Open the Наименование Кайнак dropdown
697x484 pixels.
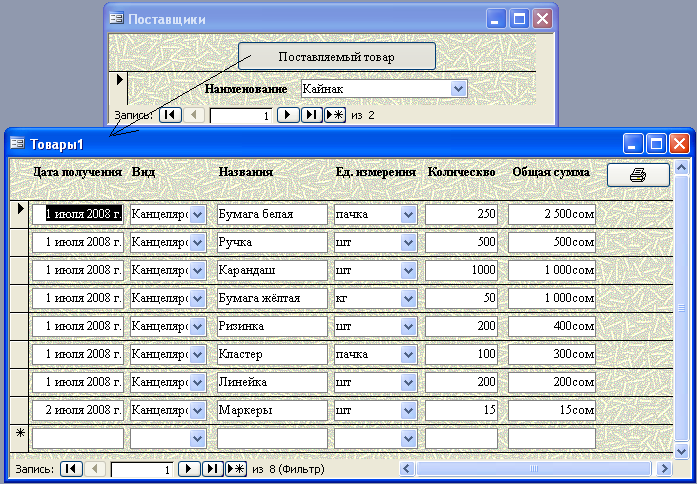coord(458,88)
